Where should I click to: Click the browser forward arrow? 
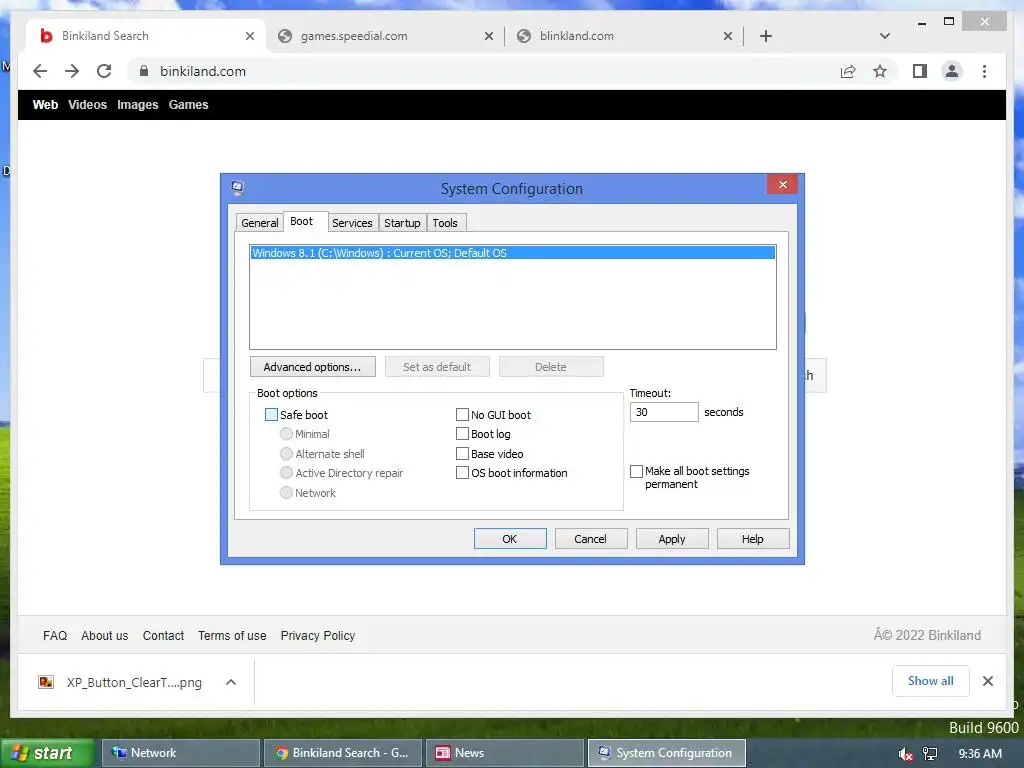click(72, 71)
